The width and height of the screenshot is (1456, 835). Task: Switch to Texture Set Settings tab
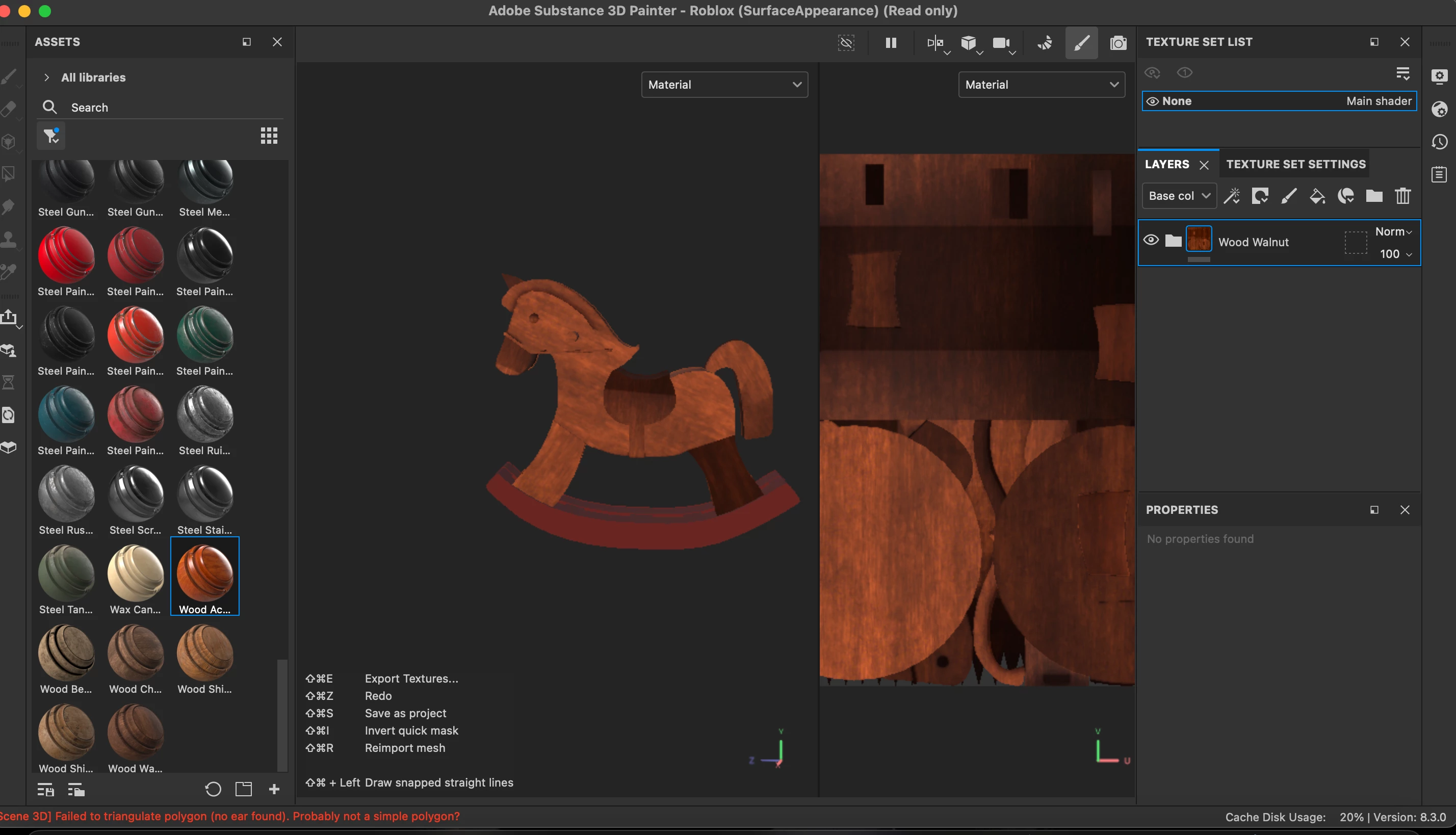pos(1295,165)
